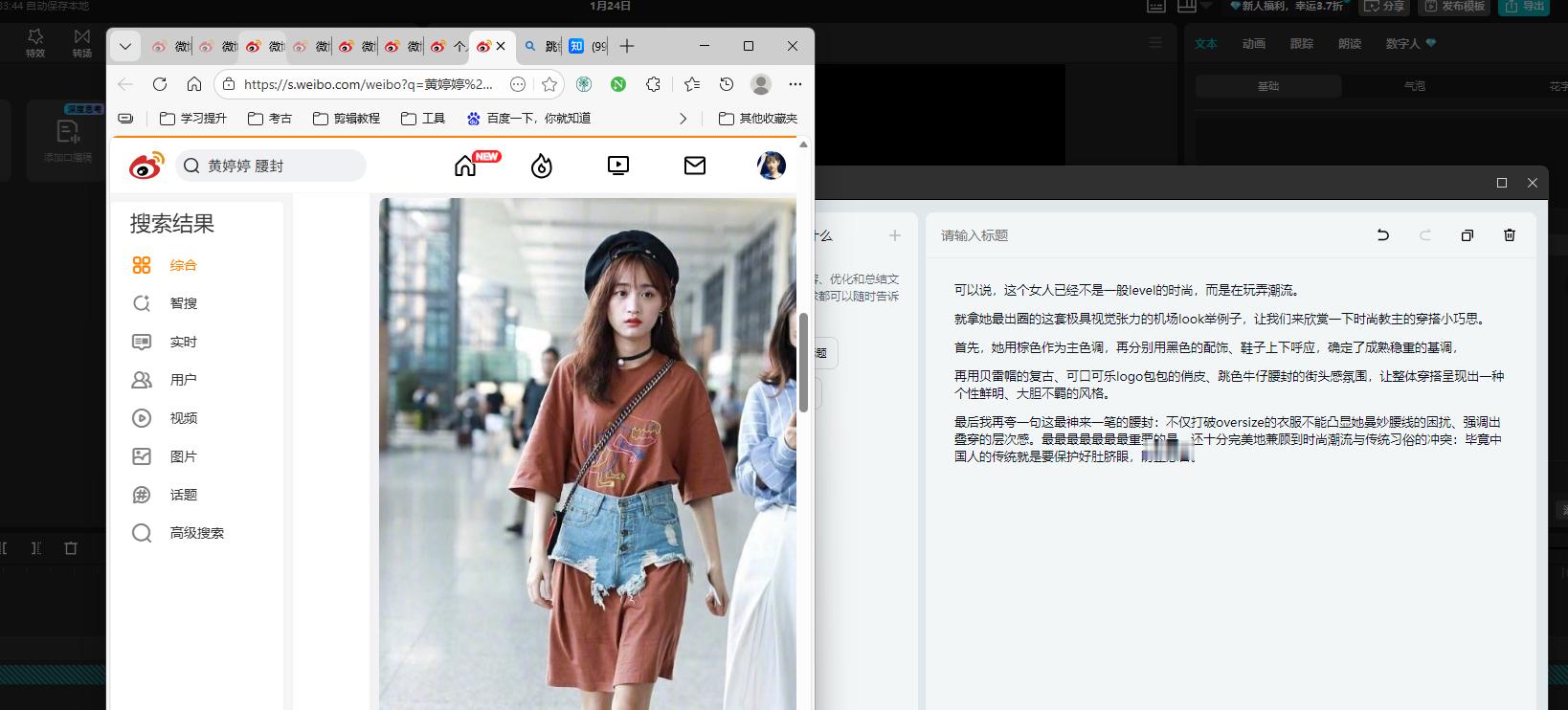The height and width of the screenshot is (710, 1568).
Task: Select 特效 effects tool in CapCut
Action: [35, 42]
